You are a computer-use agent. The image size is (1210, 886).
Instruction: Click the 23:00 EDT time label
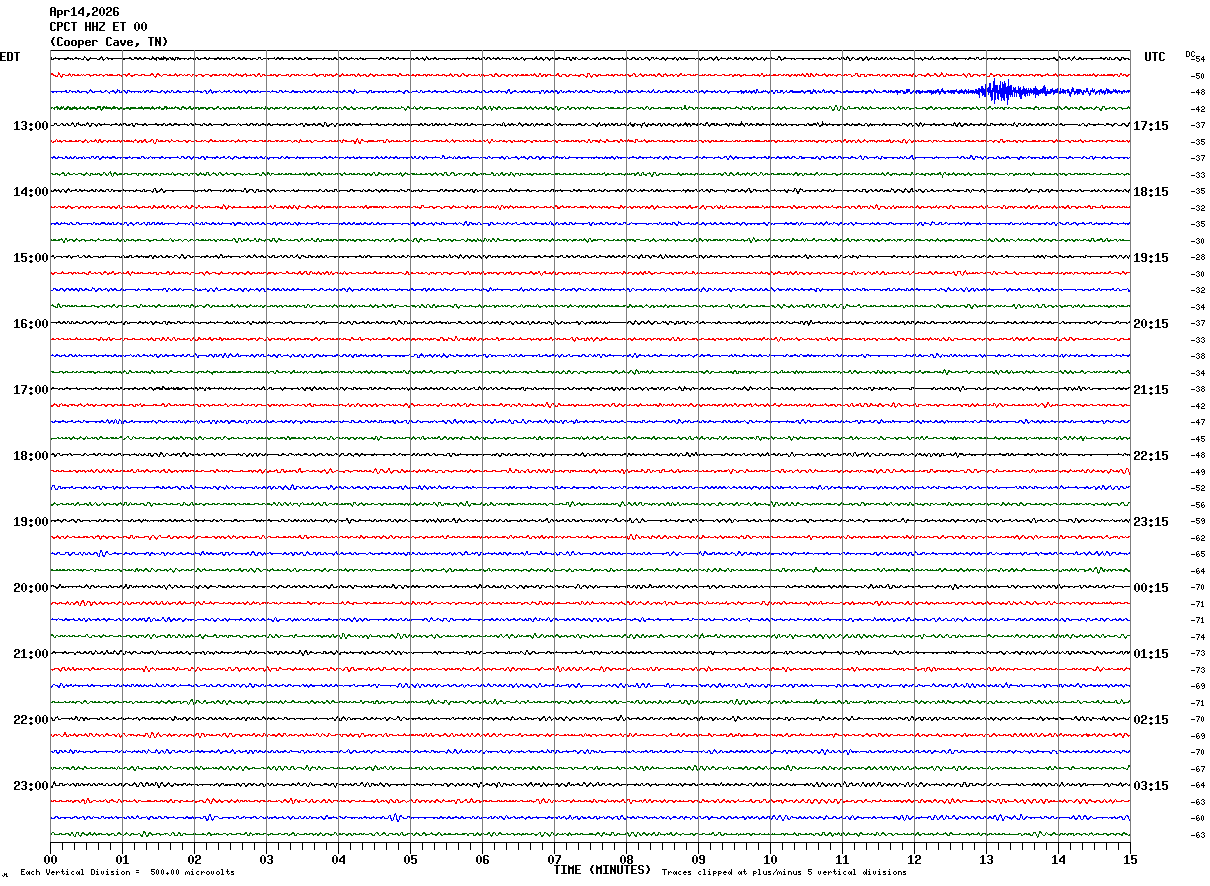coord(30,786)
